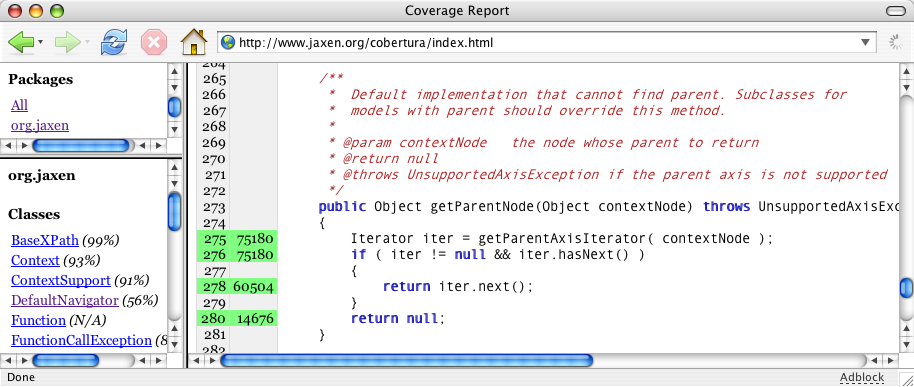This screenshot has height=387, width=914.
Task: Click the toolbar toggle pill in title bar
Action: 895,10
